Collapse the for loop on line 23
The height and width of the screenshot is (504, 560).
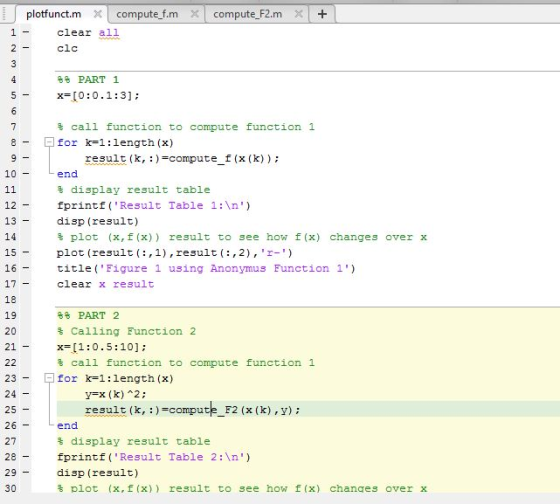(x=49, y=378)
